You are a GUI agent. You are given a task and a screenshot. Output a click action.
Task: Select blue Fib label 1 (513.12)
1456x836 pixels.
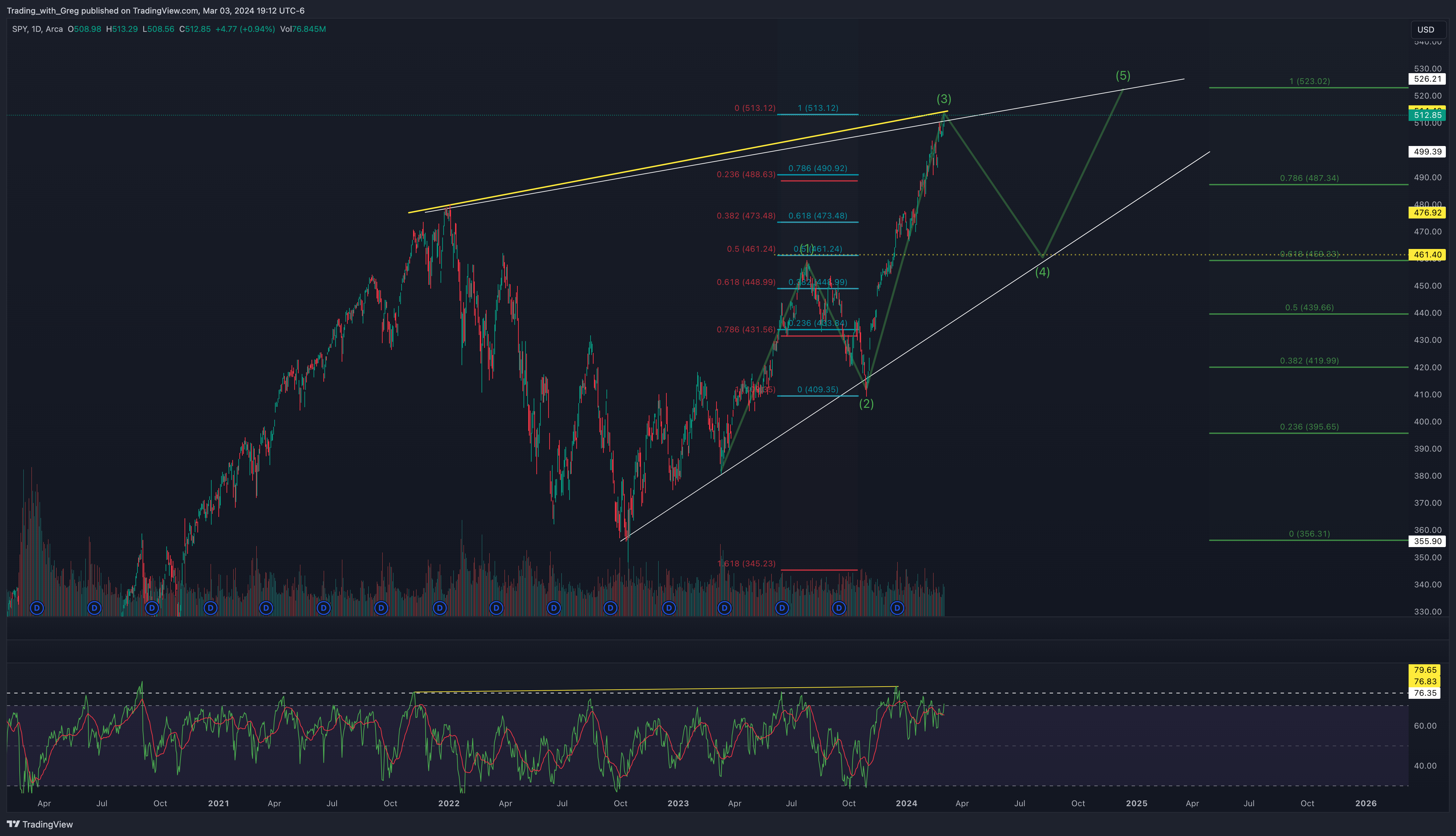tap(817, 108)
